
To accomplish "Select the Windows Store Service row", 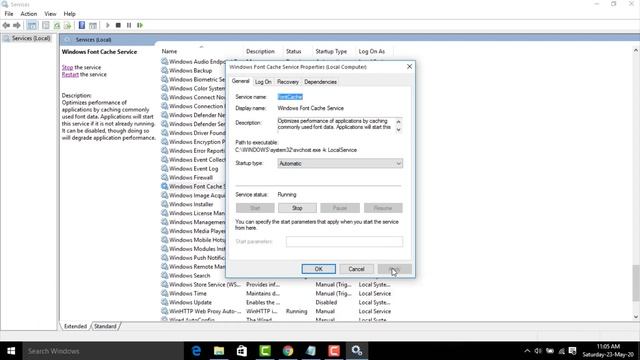I will point(276,284).
